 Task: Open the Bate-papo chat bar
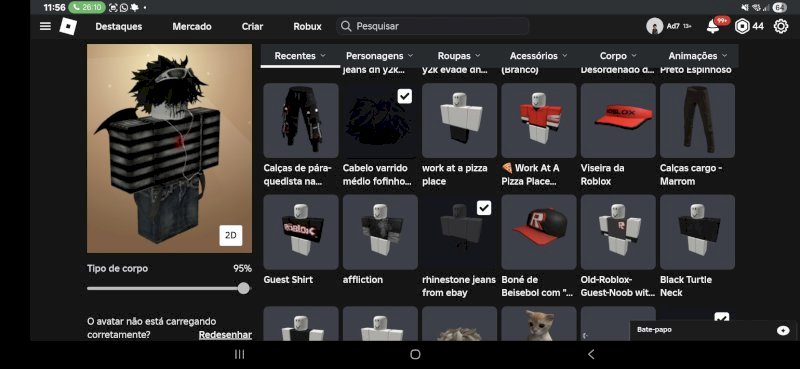click(713, 330)
